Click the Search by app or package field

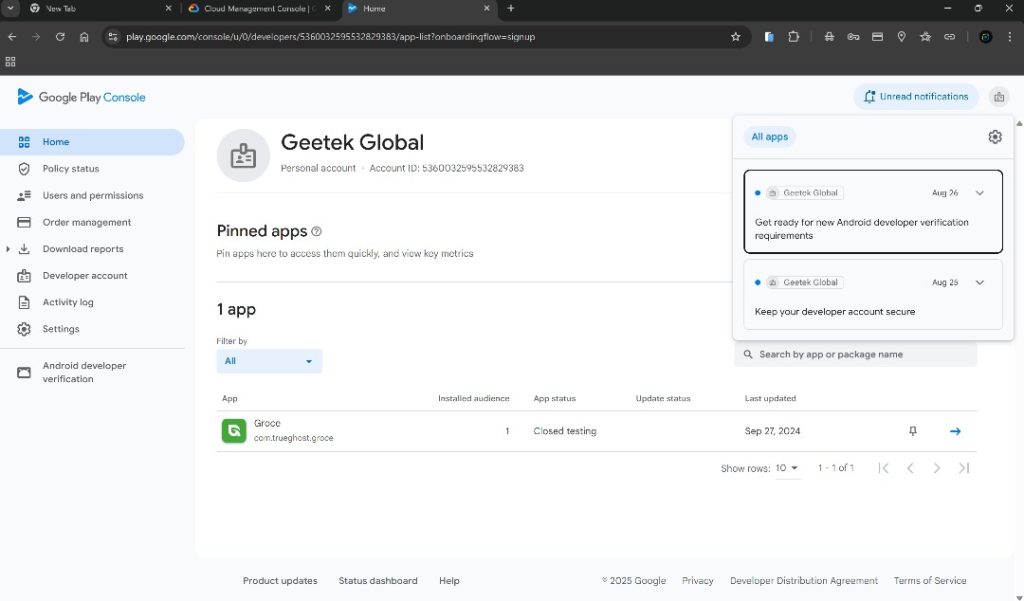click(x=855, y=354)
